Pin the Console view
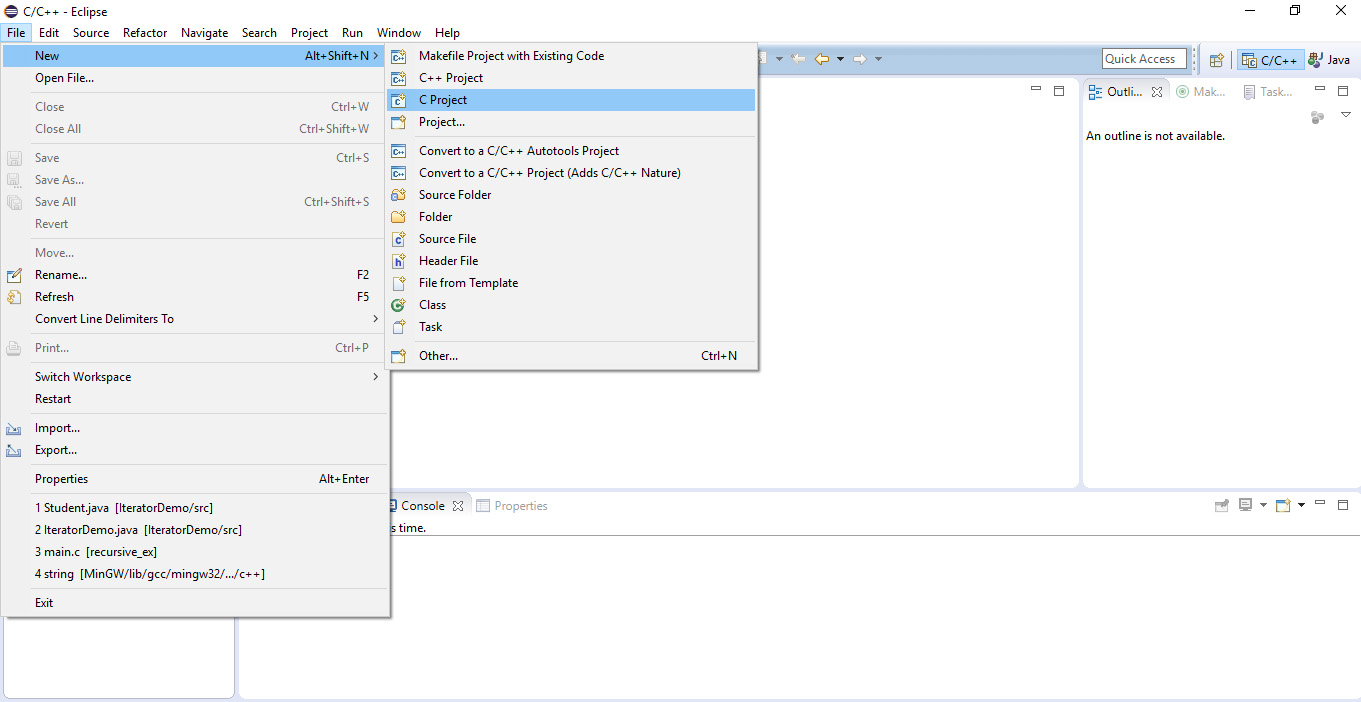The image size is (1361, 702). click(1221, 505)
